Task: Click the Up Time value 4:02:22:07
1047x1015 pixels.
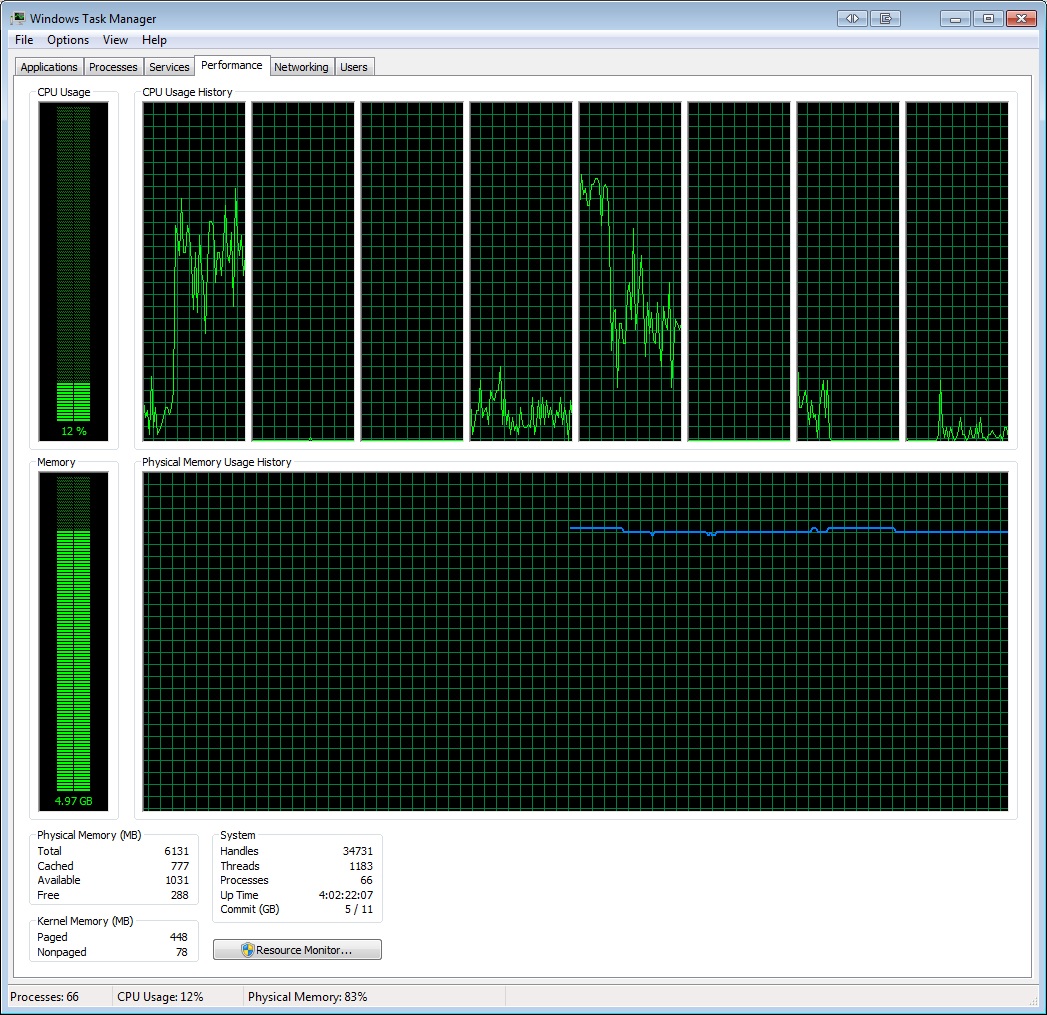Action: [346, 895]
